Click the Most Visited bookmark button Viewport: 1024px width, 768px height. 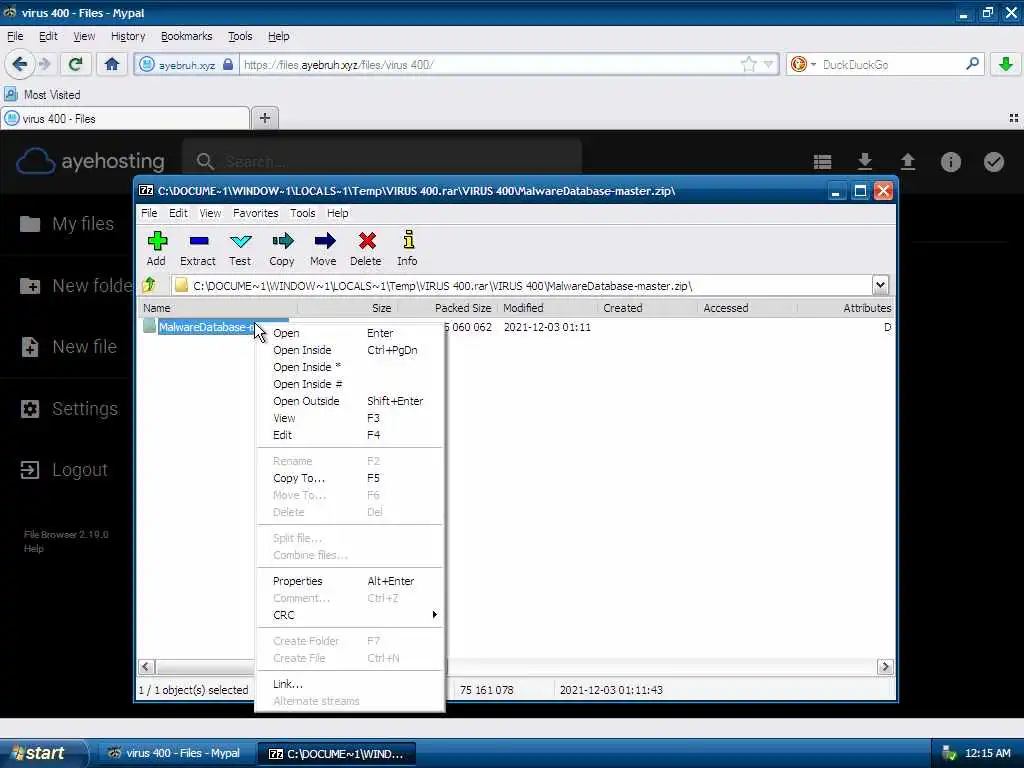pyautogui.click(x=43, y=95)
